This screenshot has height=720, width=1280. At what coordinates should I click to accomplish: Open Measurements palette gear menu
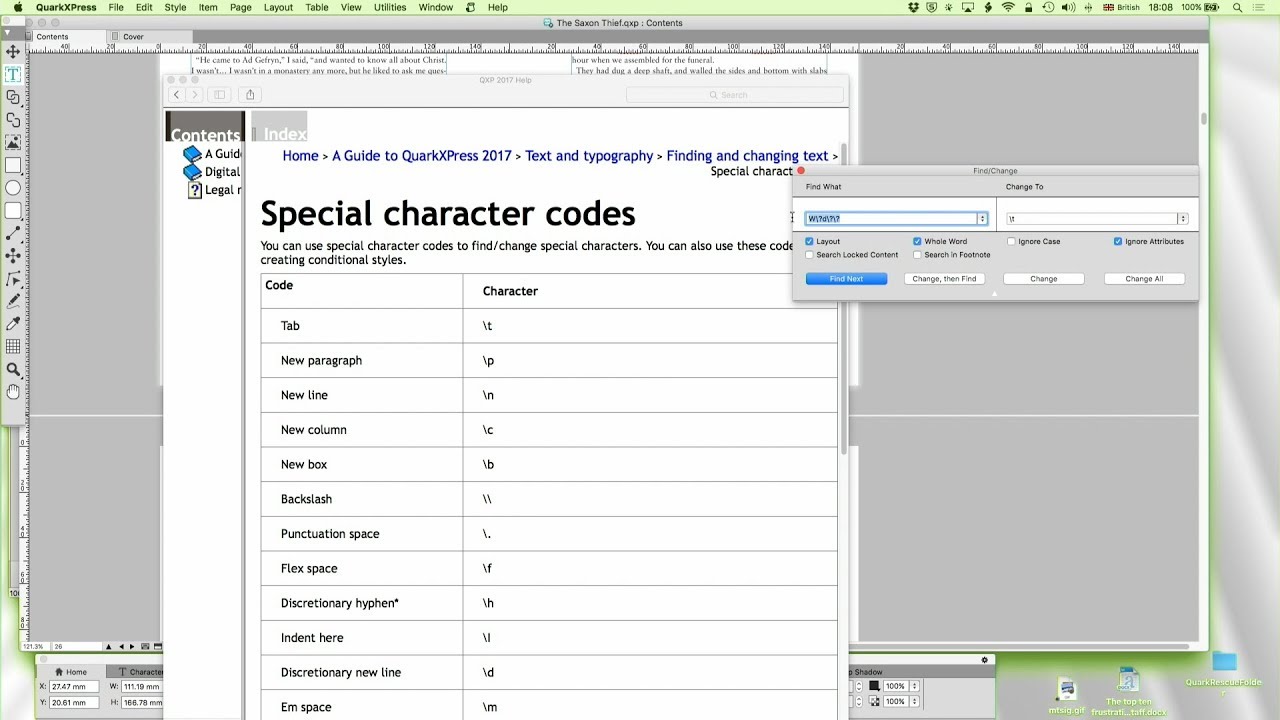click(984, 660)
